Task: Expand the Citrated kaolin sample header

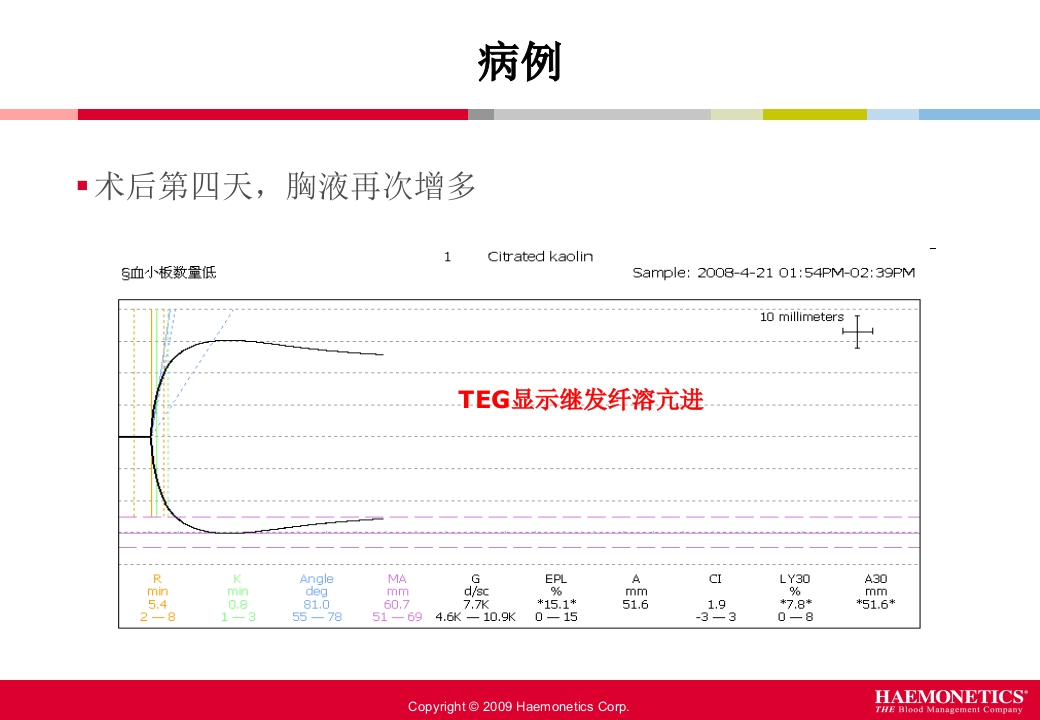Action: (541, 256)
